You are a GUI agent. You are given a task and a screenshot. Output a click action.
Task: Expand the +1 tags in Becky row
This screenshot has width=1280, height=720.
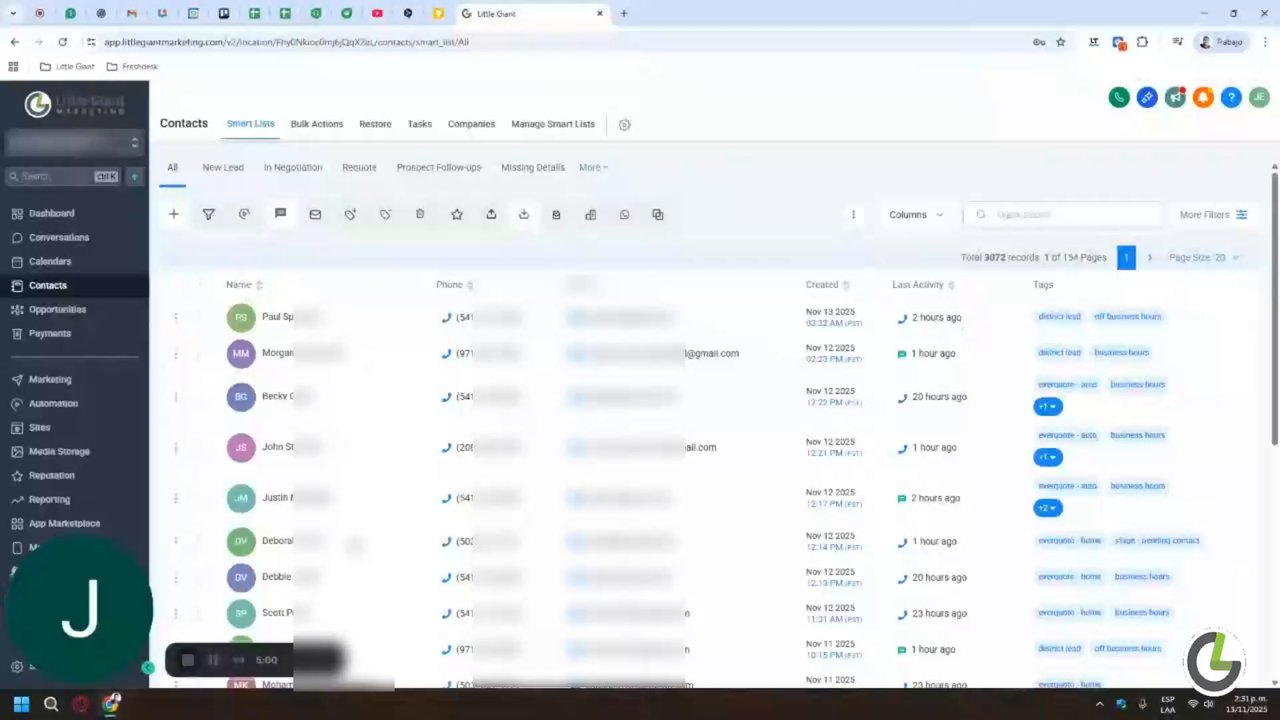tap(1048, 406)
